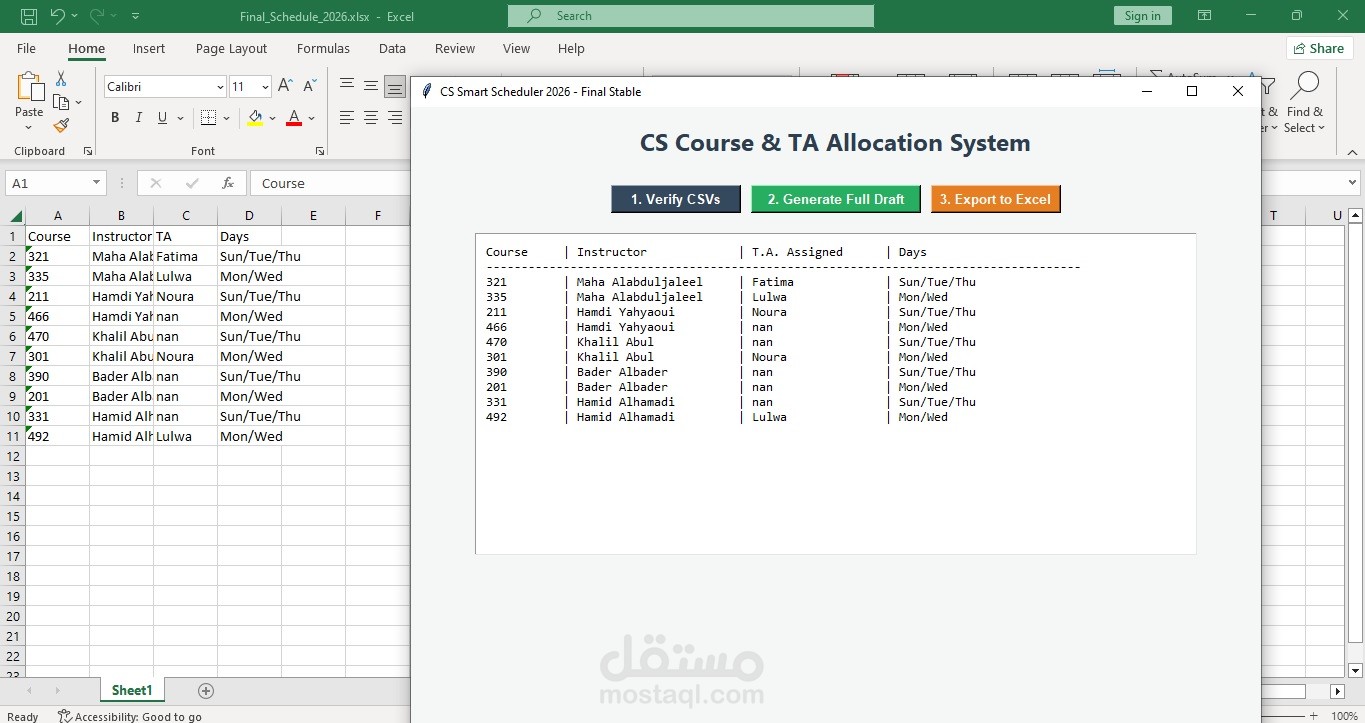1365x723 pixels.
Task: Toggle underline formatting
Action: 160,117
